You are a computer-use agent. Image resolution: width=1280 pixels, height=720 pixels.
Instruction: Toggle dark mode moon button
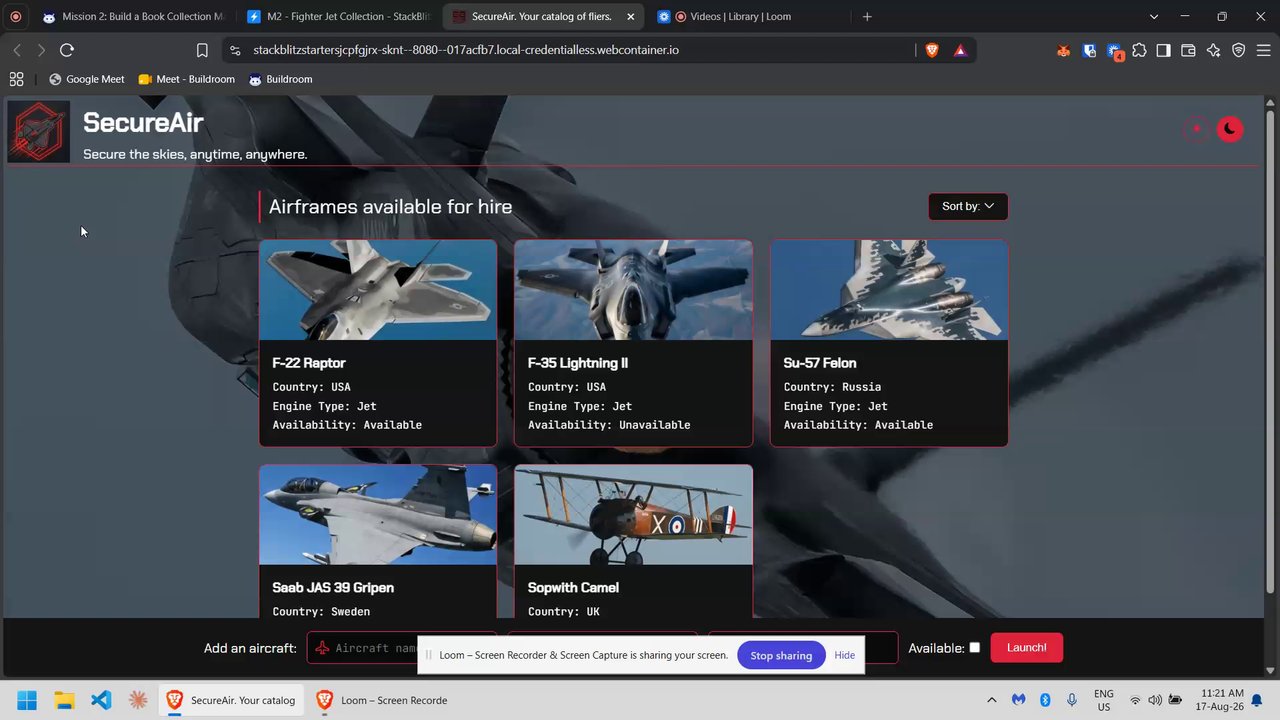[x=1230, y=129]
